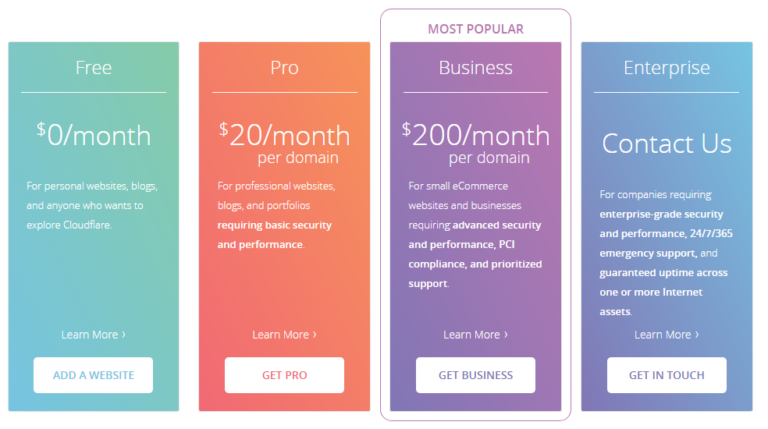Click the $20/month price text
Image resolution: width=768 pixels, height=429 pixels.
pyautogui.click(x=284, y=135)
